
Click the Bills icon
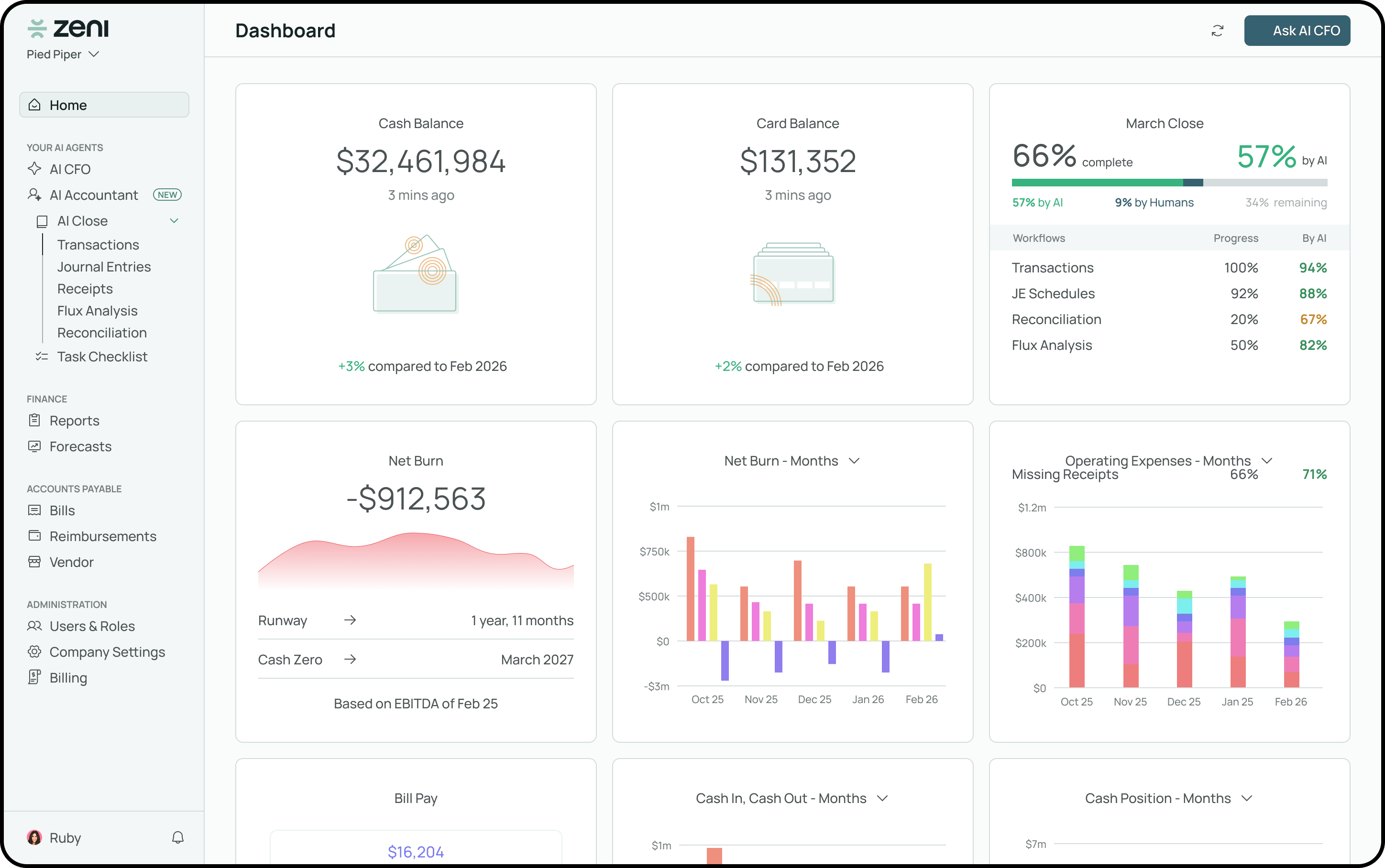(x=34, y=510)
